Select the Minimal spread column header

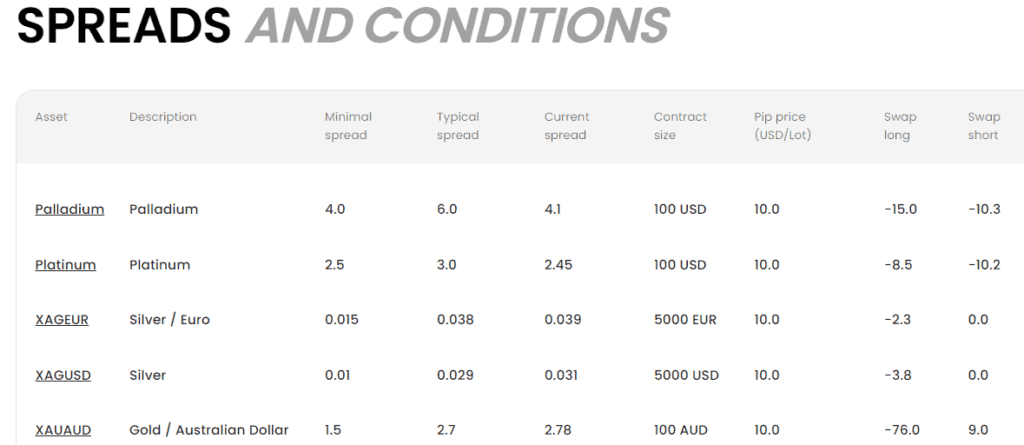[x=348, y=126]
